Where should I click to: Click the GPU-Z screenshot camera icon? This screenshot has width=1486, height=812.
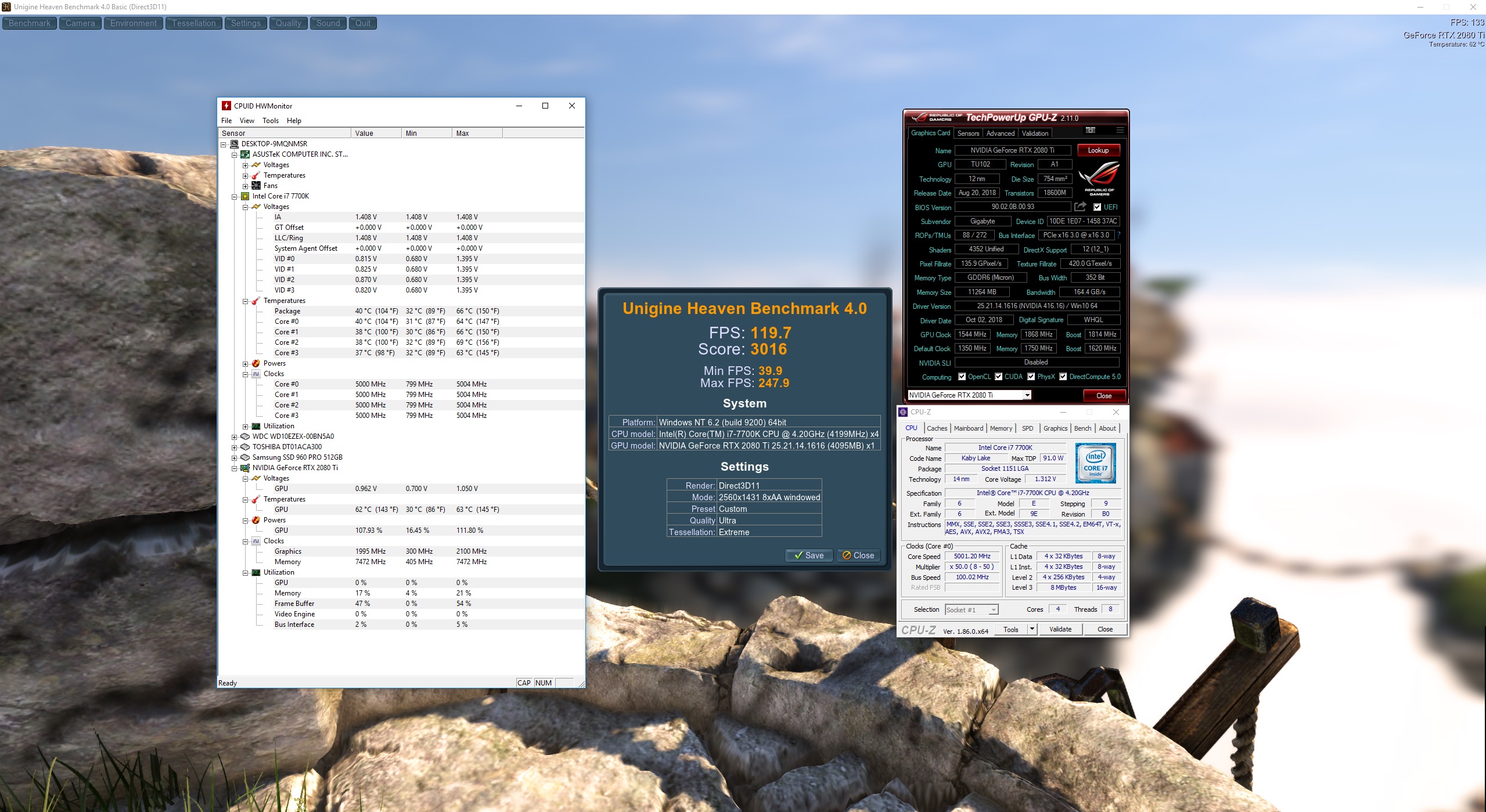point(1091,130)
